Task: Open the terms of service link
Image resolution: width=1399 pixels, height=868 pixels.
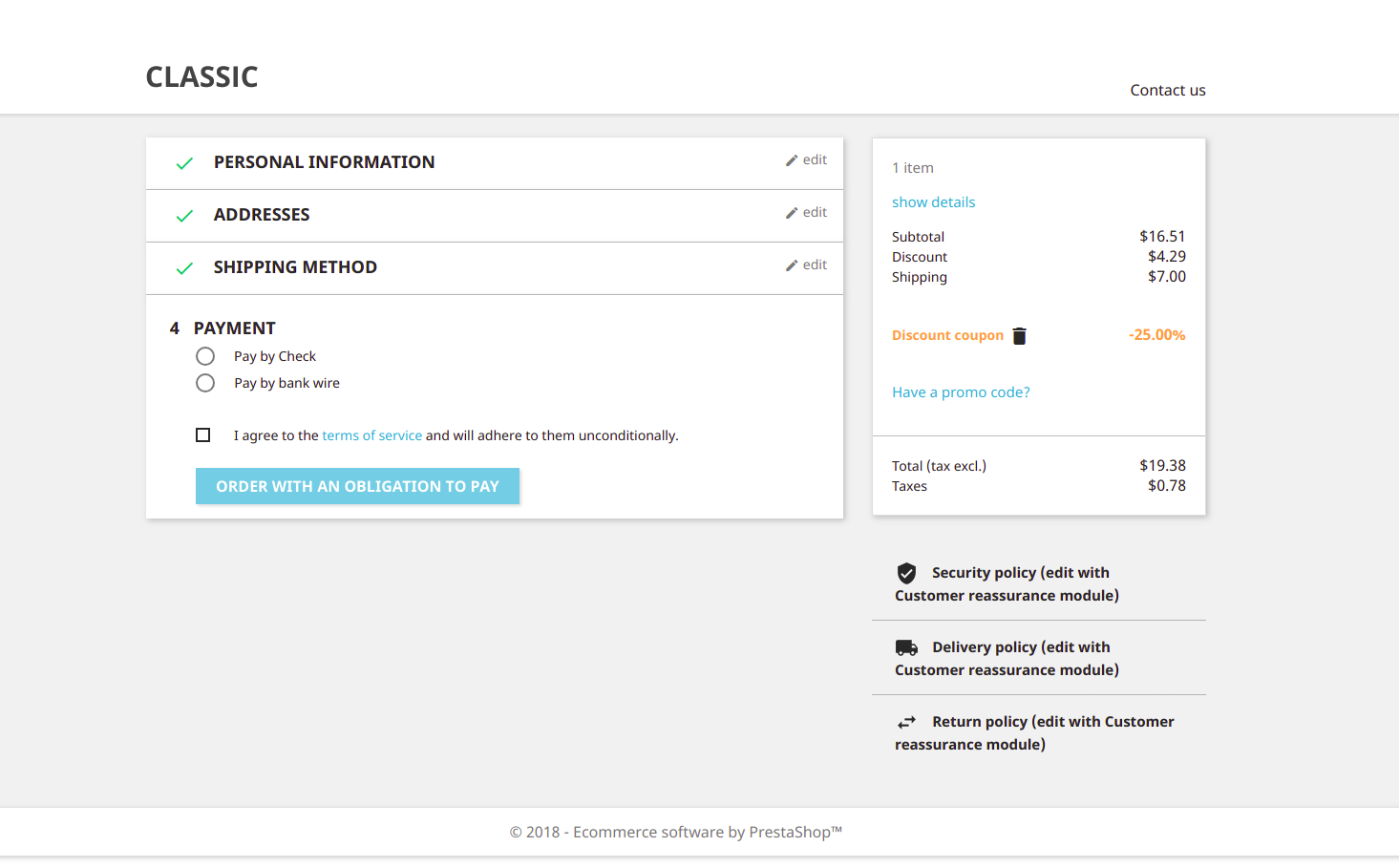Action: click(371, 435)
